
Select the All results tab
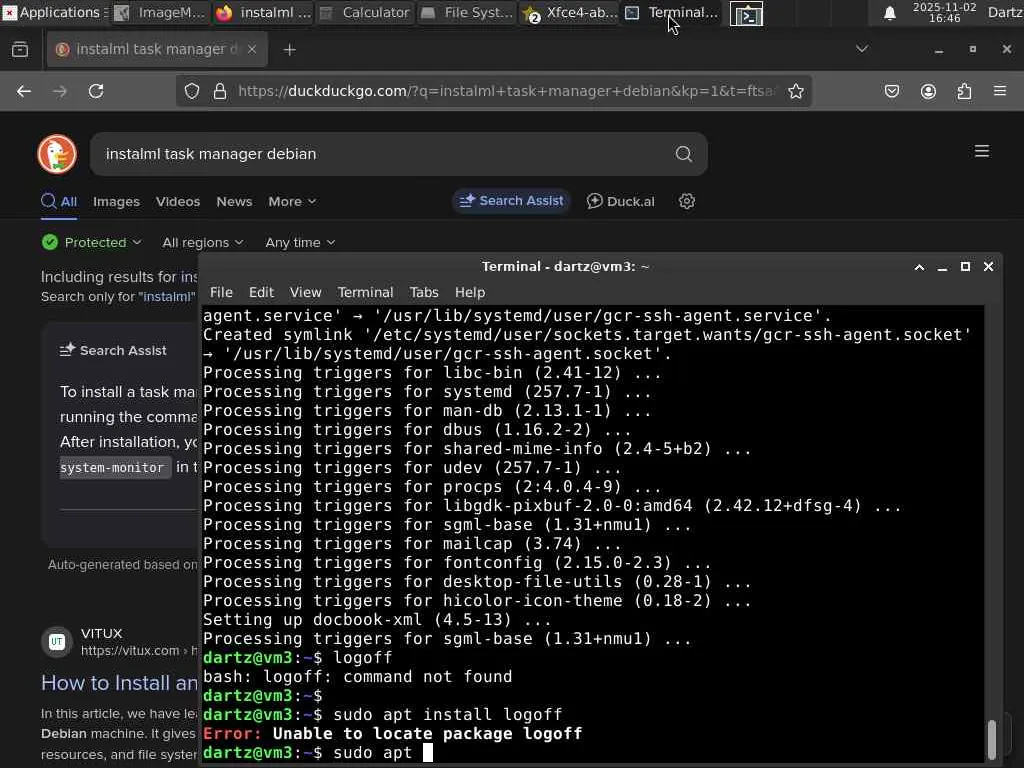(x=59, y=201)
